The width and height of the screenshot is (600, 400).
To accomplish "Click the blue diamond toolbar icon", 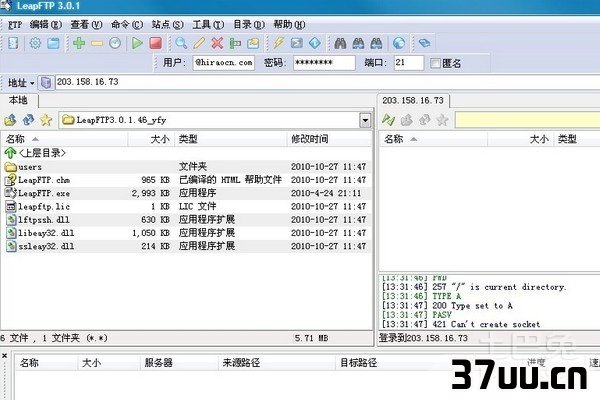I will [315, 43].
